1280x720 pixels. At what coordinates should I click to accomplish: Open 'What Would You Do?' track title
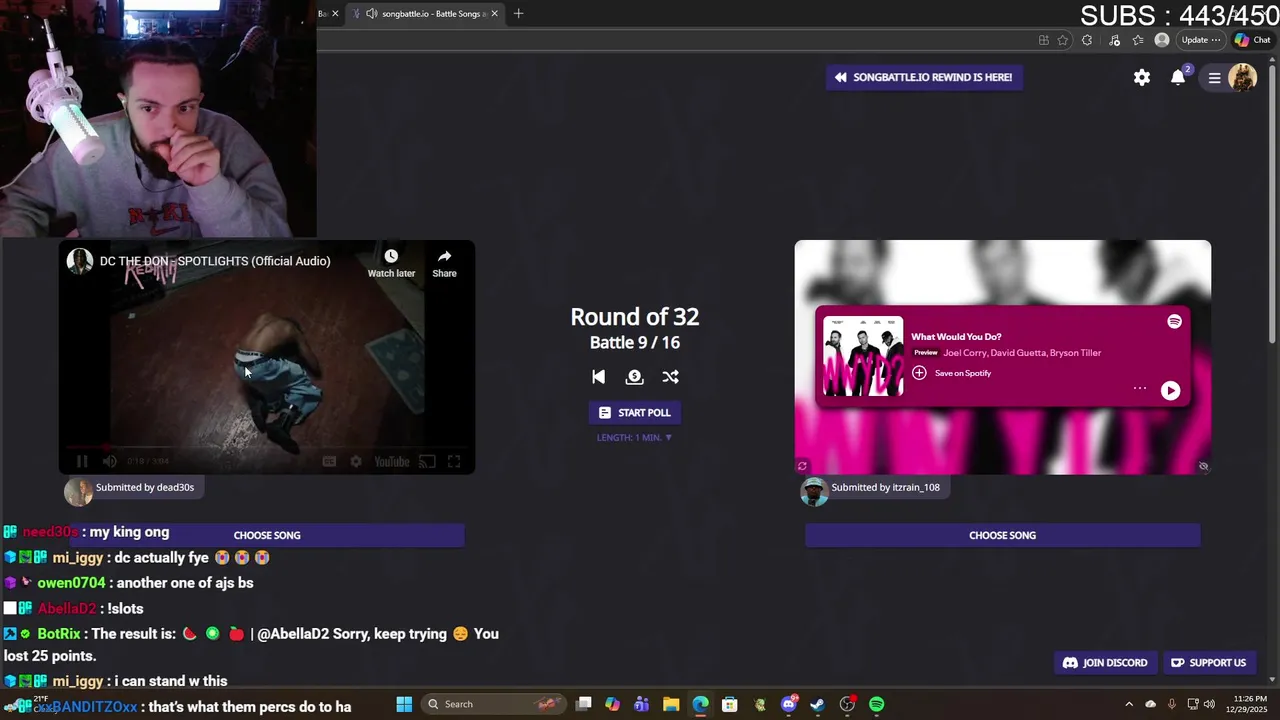point(956,337)
